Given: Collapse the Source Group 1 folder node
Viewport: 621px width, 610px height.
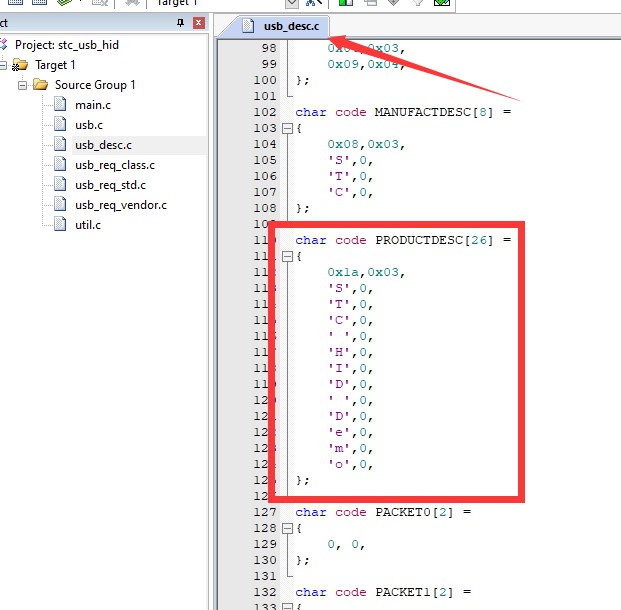Looking at the screenshot, I should coord(23,85).
